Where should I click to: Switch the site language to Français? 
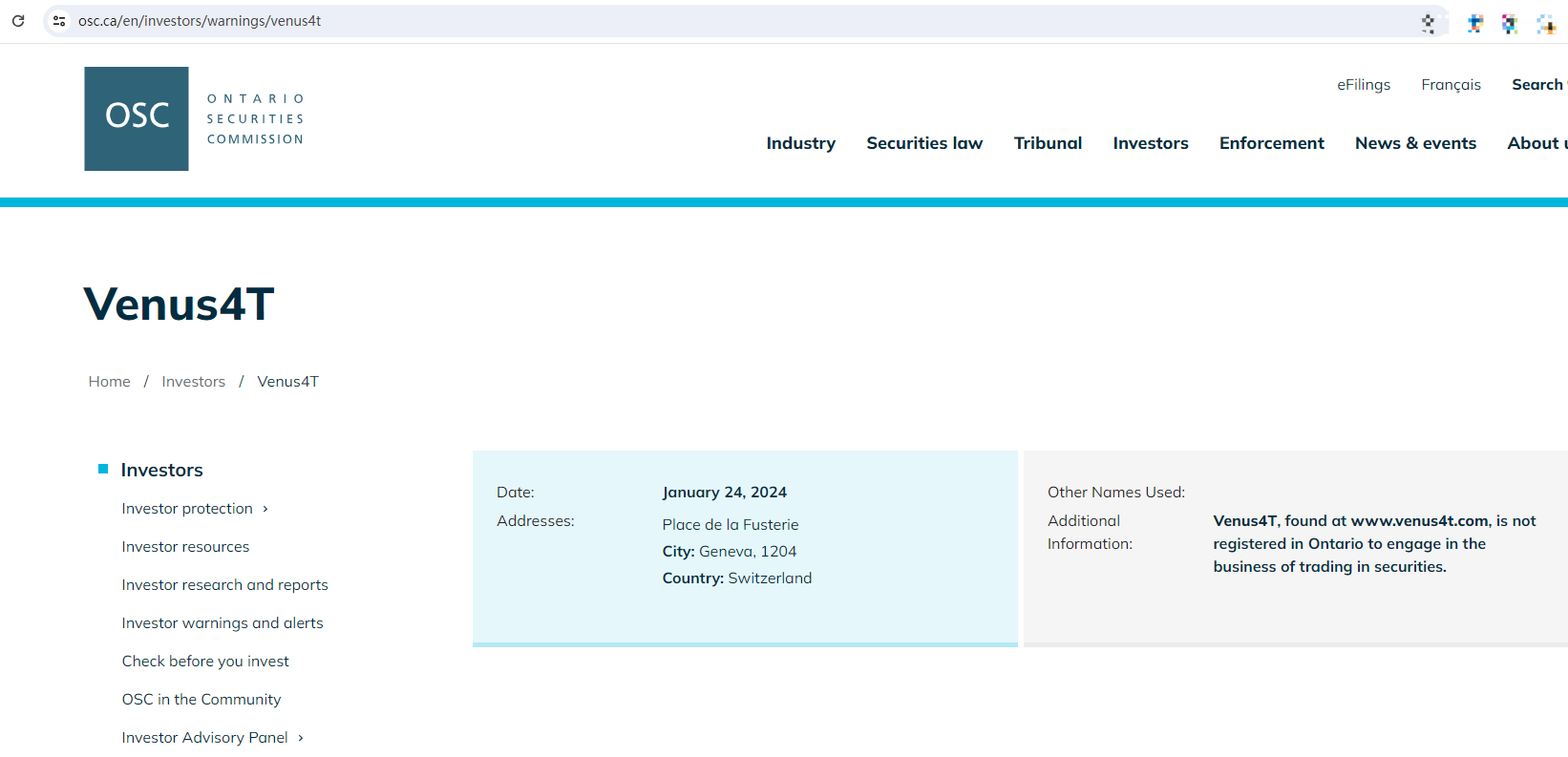[1451, 85]
